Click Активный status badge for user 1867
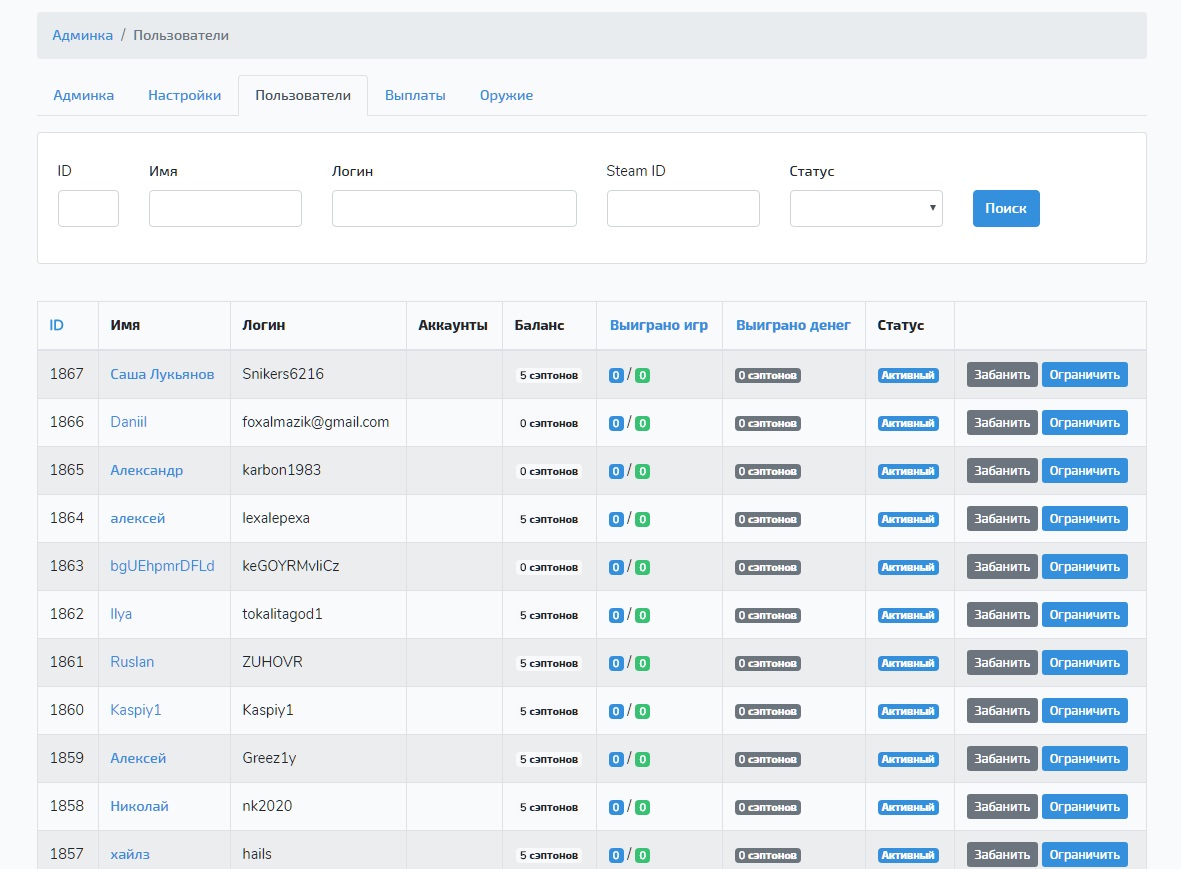The width and height of the screenshot is (1181, 869). point(908,375)
